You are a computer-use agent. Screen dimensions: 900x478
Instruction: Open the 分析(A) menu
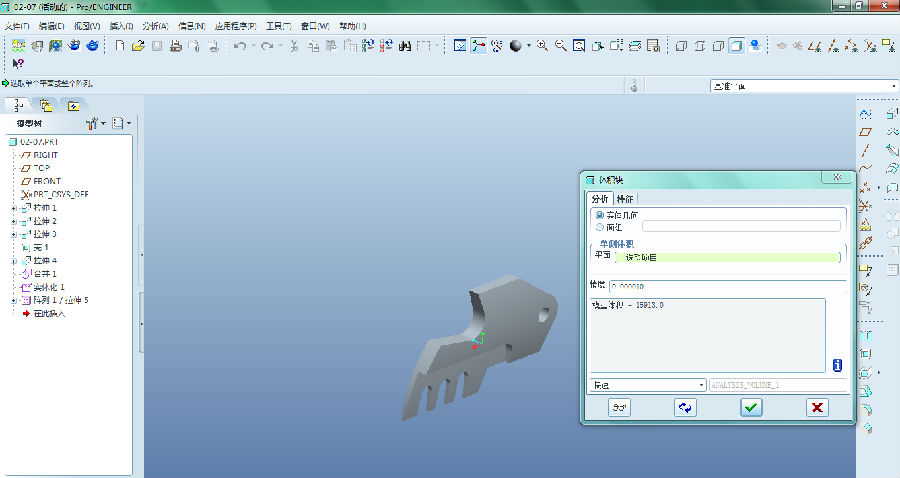point(155,25)
